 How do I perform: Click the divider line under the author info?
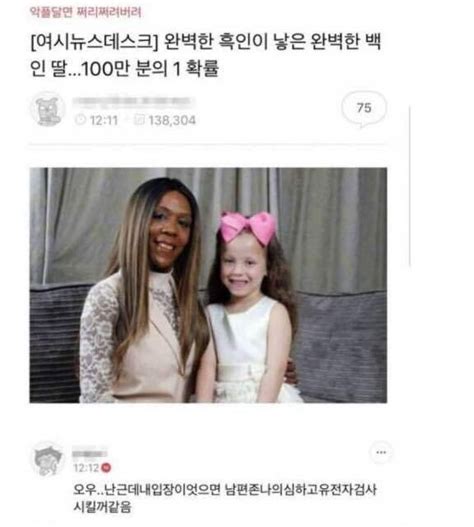coord(208,145)
